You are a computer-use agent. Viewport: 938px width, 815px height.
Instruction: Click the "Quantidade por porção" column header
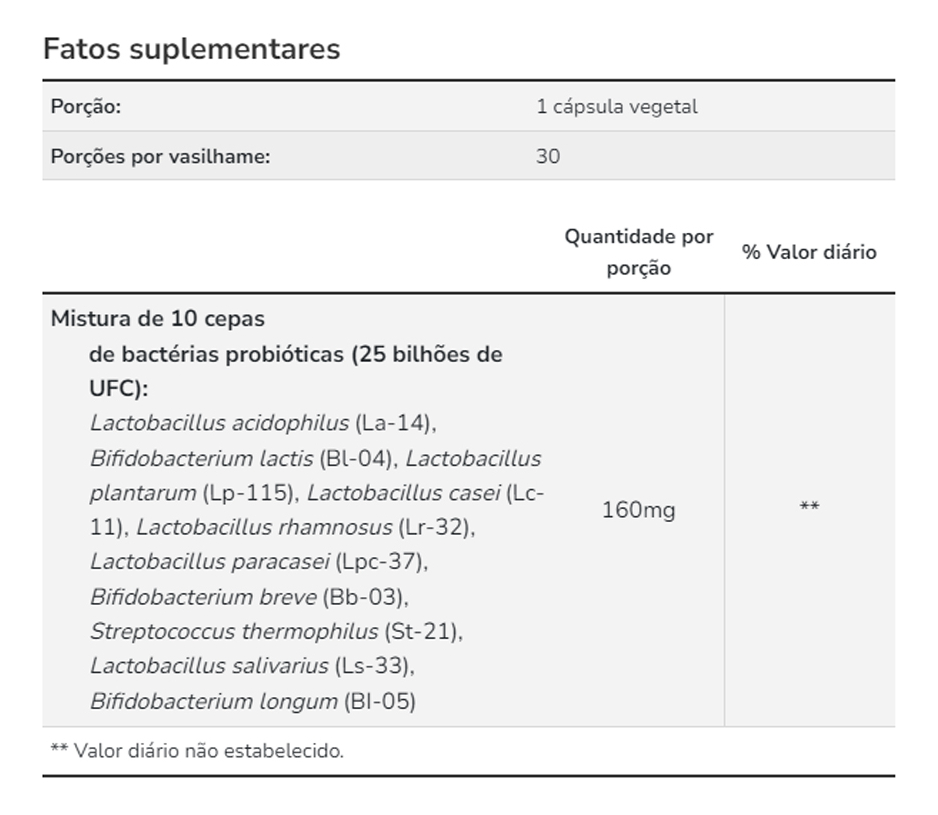tap(639, 252)
